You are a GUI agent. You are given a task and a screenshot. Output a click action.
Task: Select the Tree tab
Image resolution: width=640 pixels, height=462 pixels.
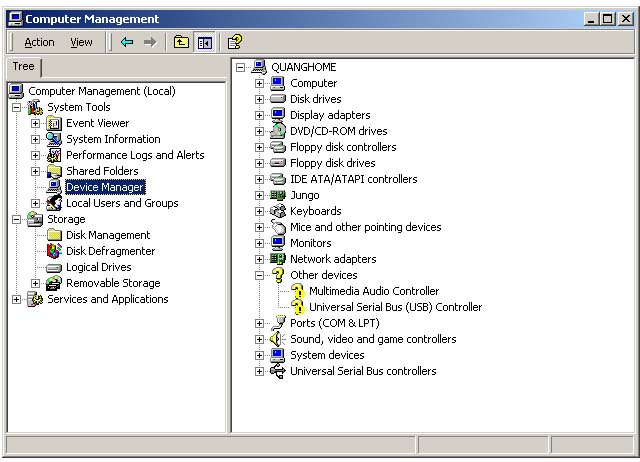(23, 66)
